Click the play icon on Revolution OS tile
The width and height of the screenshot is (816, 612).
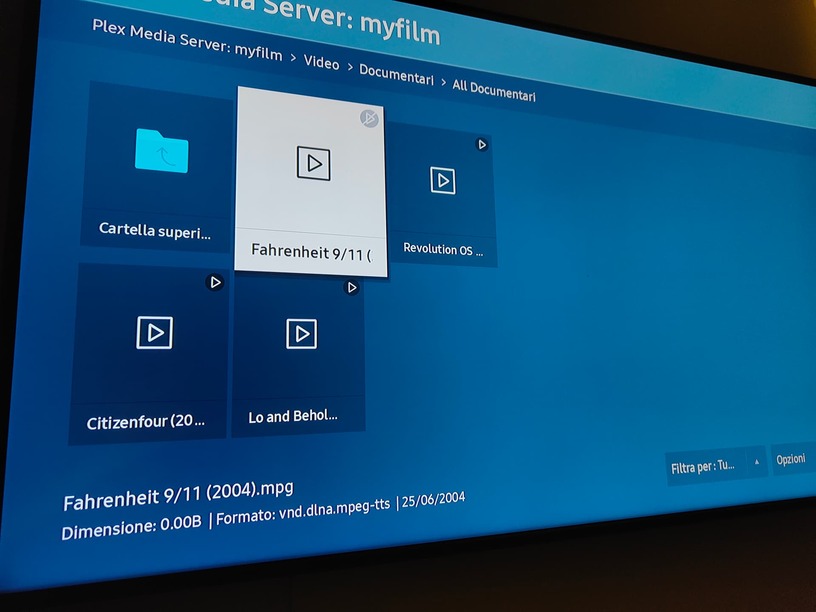(x=443, y=181)
